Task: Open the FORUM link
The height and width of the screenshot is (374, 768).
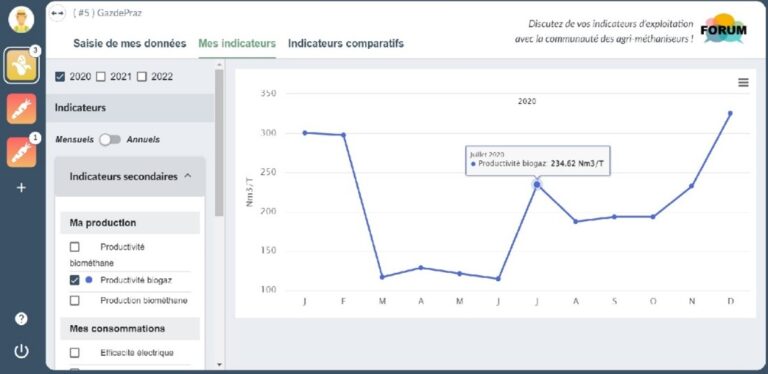Action: tap(723, 29)
